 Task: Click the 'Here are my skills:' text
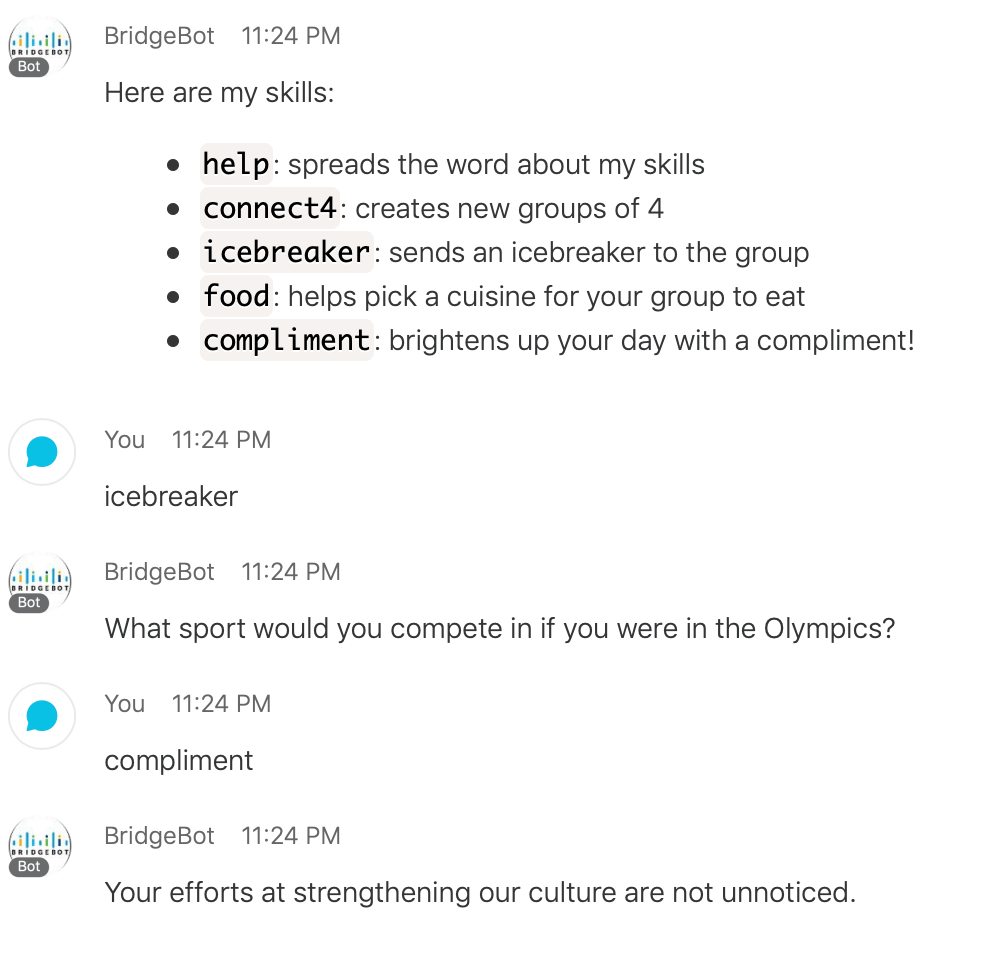pos(219,93)
